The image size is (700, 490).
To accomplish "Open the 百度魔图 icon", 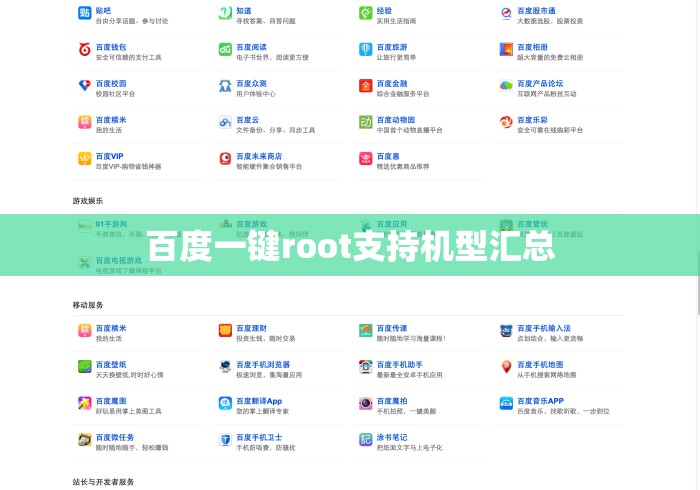I will coord(84,403).
